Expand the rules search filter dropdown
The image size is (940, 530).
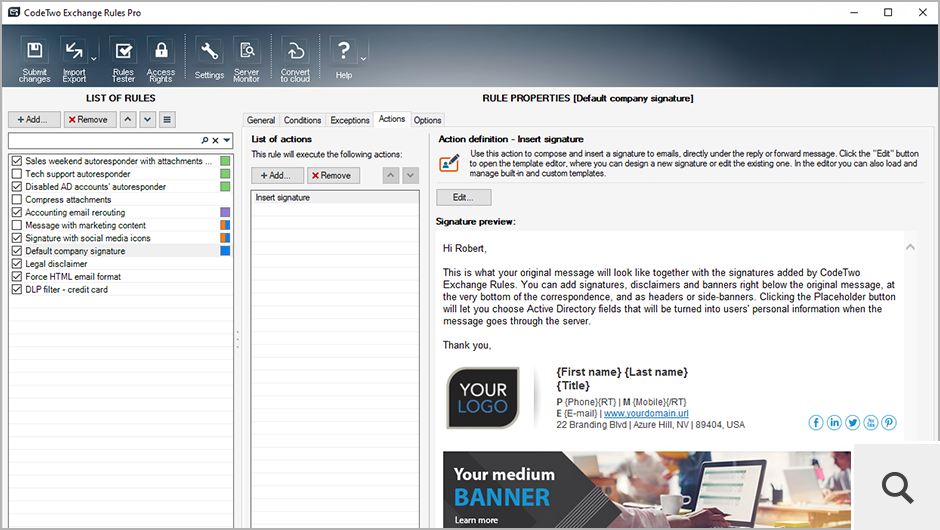click(227, 140)
